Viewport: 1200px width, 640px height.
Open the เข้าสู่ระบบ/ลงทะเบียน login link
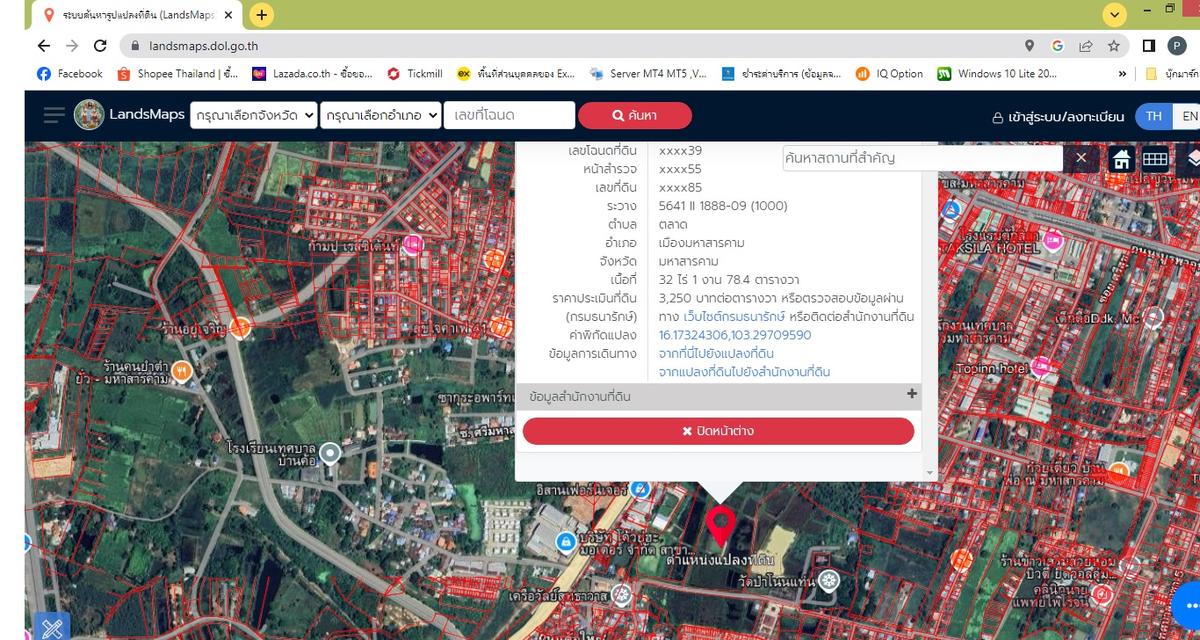pos(1058,117)
